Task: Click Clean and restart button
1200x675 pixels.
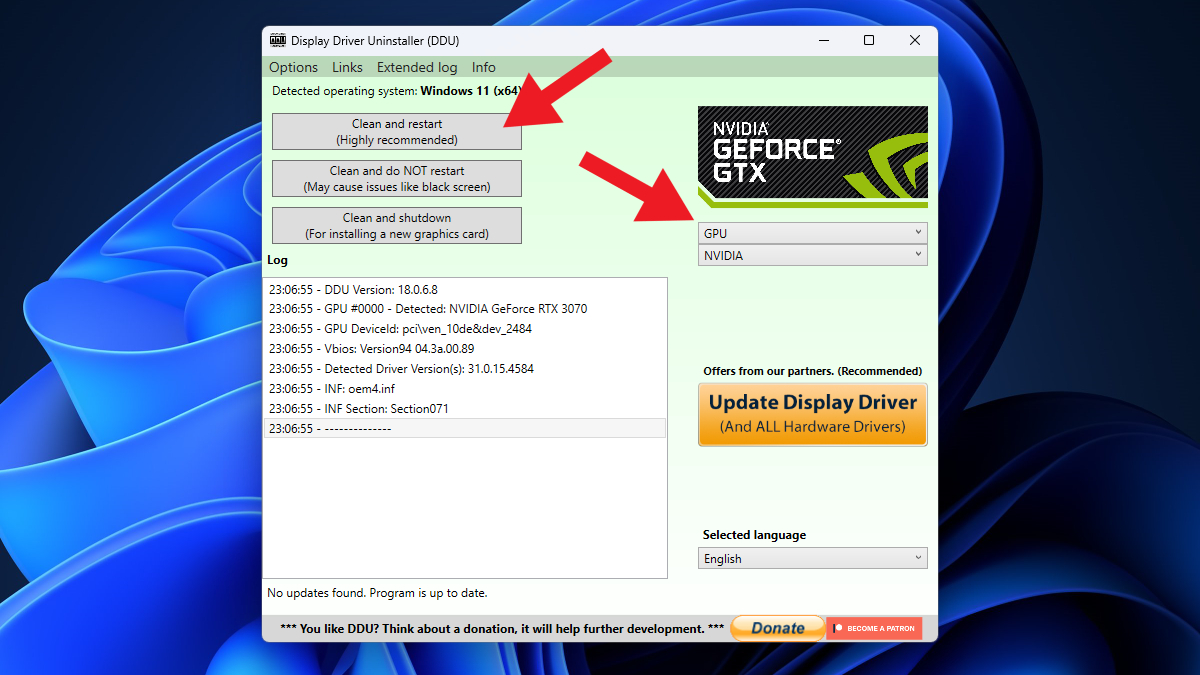Action: coord(396,131)
